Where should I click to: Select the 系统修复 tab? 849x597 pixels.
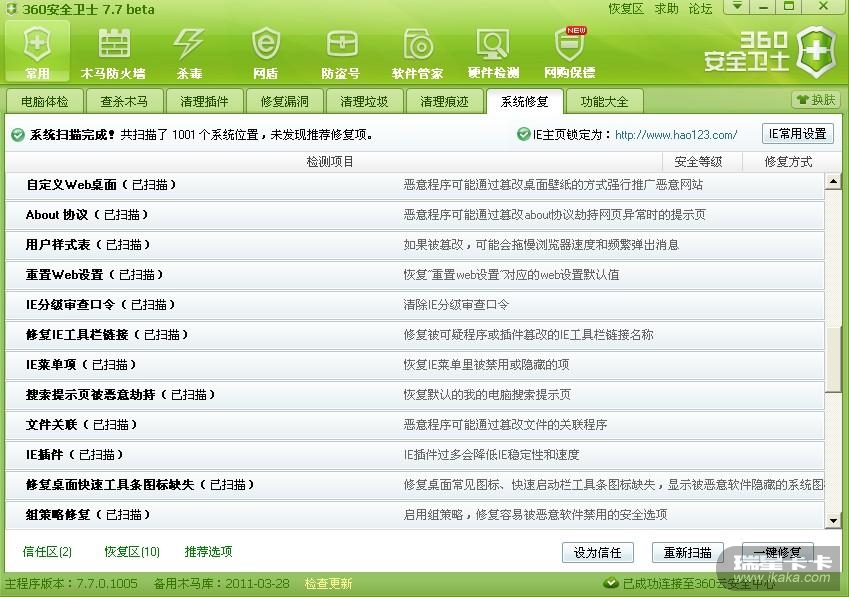pyautogui.click(x=525, y=101)
